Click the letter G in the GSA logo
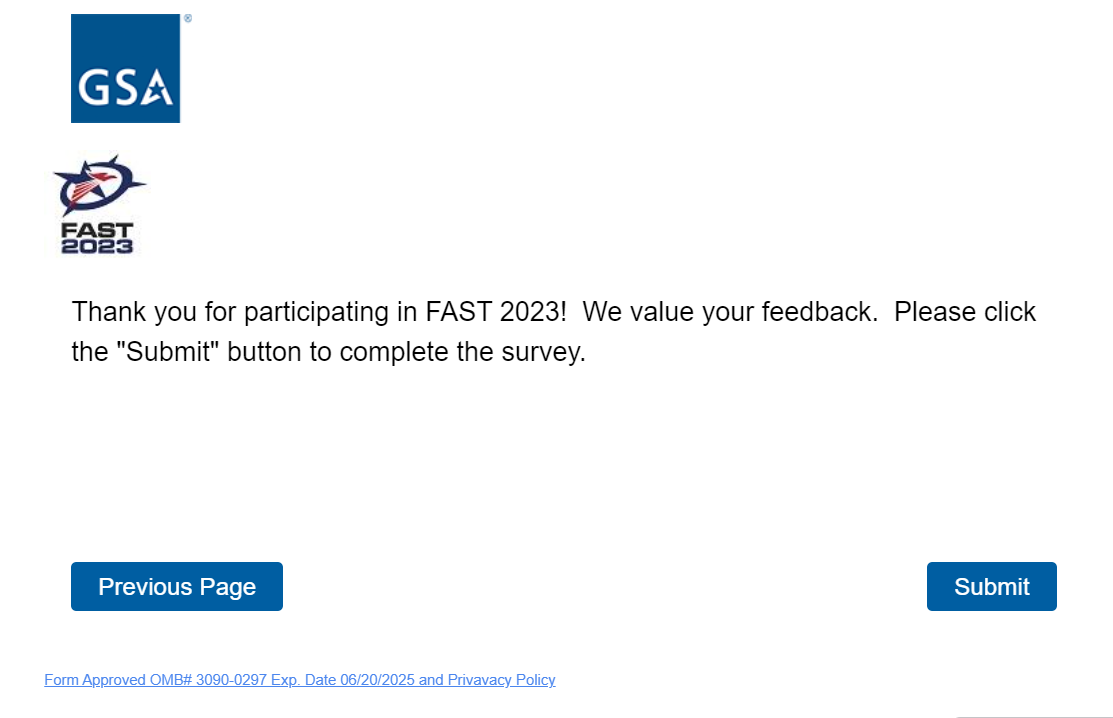Viewport: 1113px width, 718px height. tap(93, 90)
